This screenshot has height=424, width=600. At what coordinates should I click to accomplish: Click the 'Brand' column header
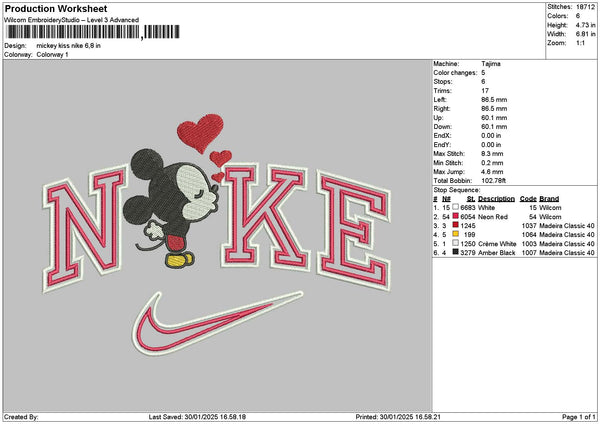pos(549,199)
